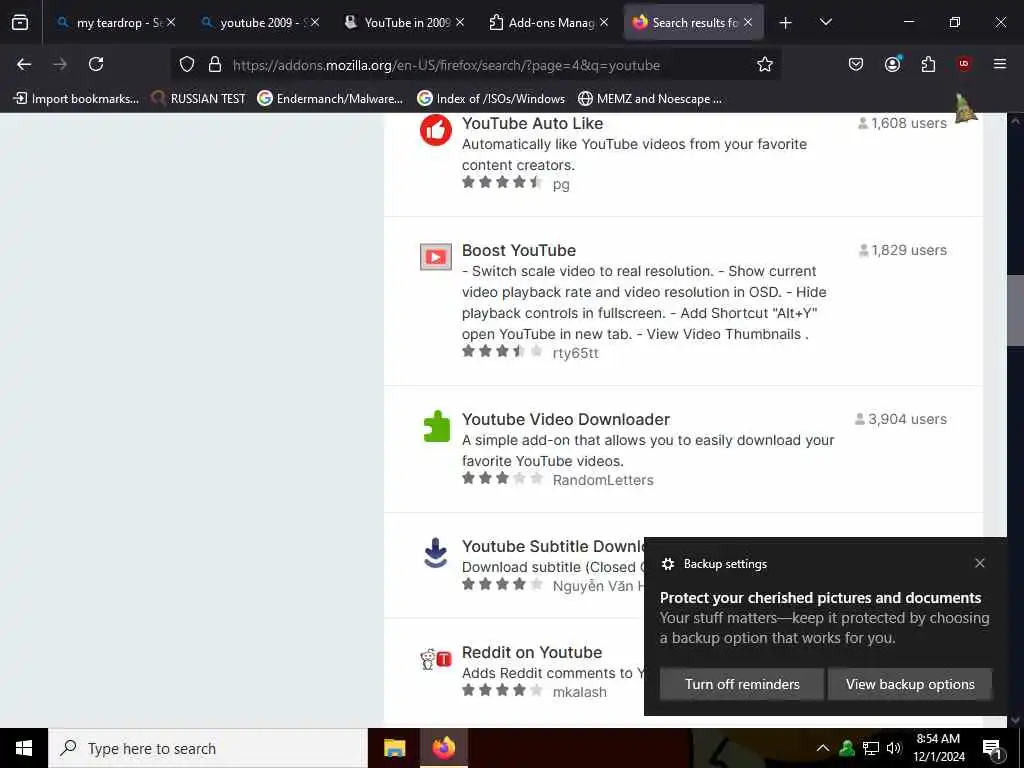This screenshot has height=768, width=1024.
Task: Open Youtube Video Downloader link
Action: (566, 419)
